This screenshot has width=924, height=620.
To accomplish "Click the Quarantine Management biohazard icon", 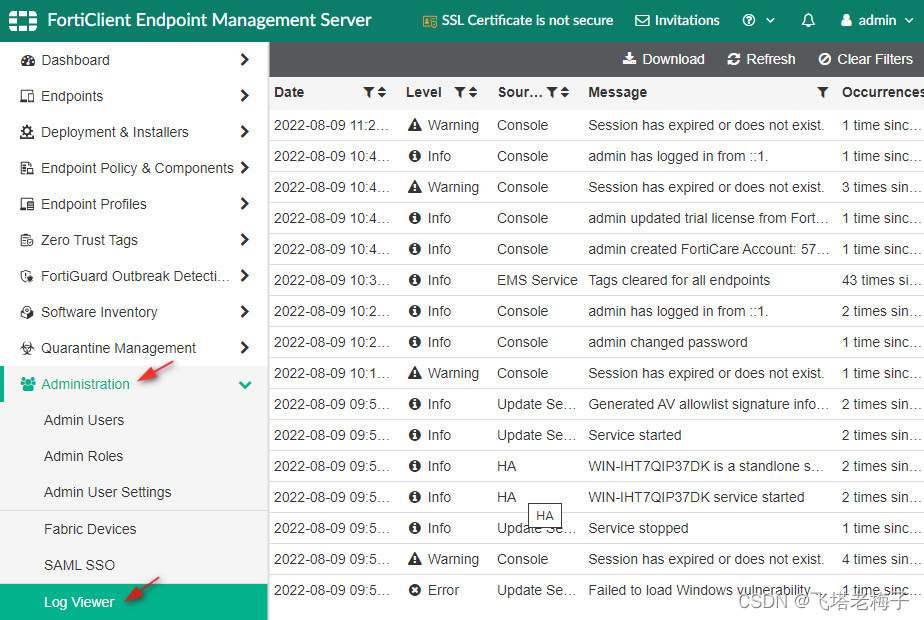I will (x=27, y=348).
